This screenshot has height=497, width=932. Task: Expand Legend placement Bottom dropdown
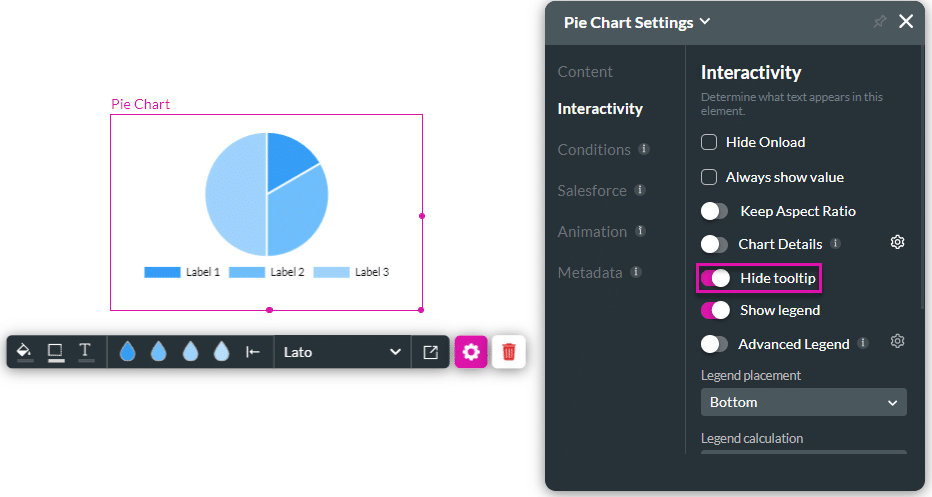coord(803,402)
